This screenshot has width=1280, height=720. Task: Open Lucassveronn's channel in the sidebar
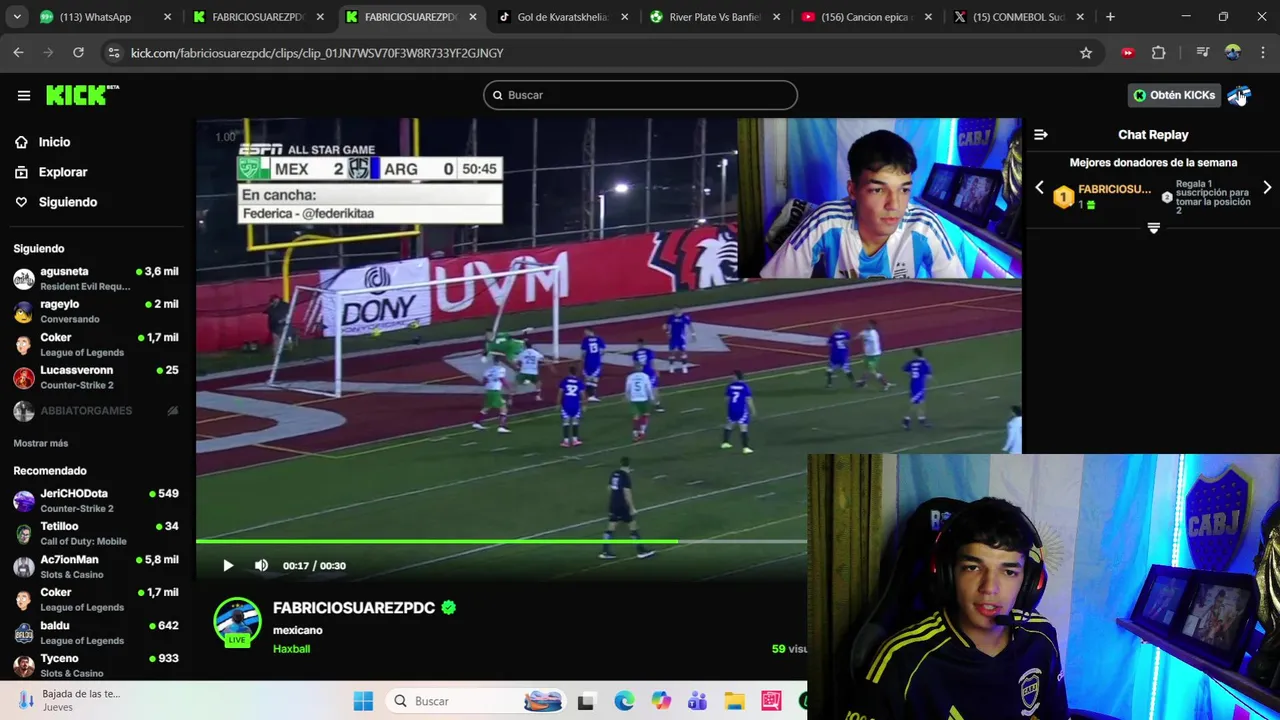pyautogui.click(x=95, y=377)
